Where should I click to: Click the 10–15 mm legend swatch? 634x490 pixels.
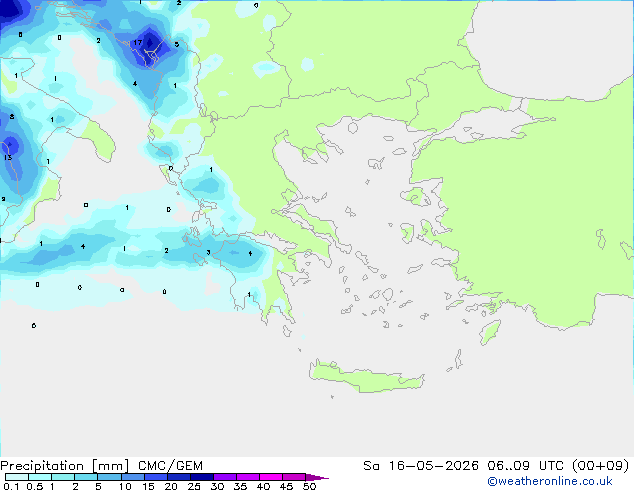tap(132, 477)
